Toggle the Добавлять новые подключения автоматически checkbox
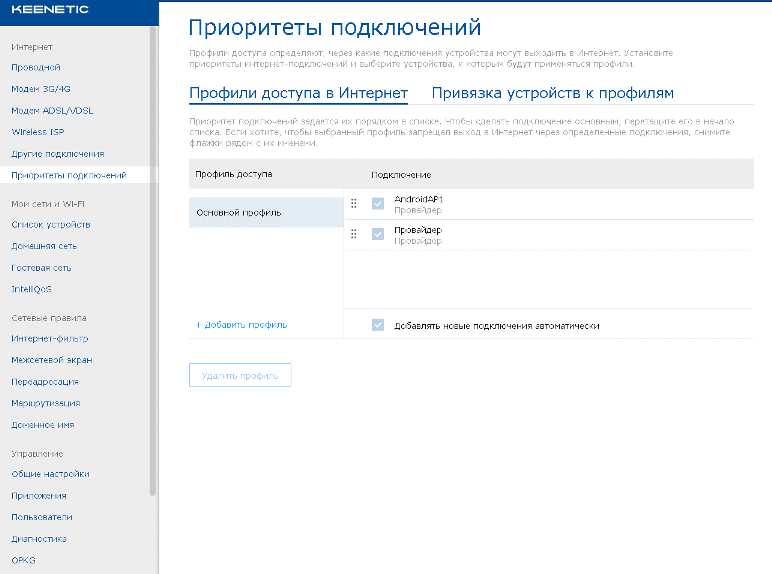The height and width of the screenshot is (574, 772). coord(378,325)
